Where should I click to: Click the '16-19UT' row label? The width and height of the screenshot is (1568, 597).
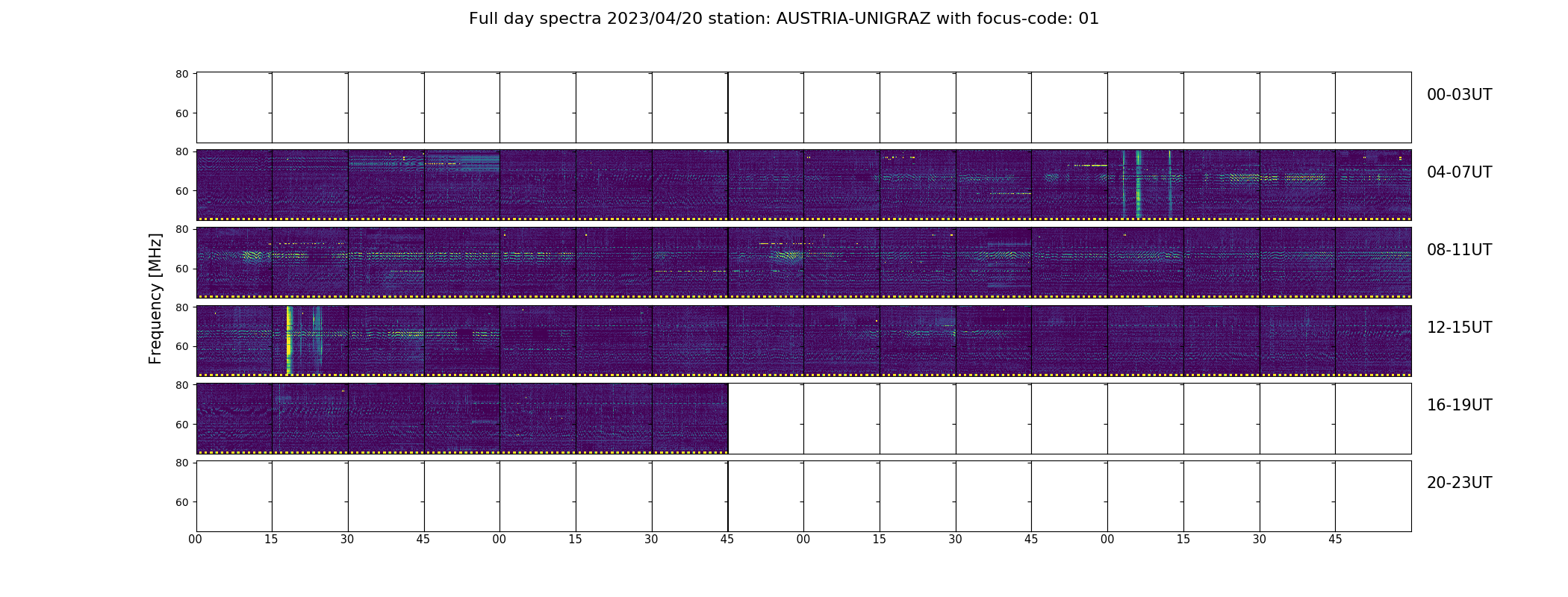1459,405
